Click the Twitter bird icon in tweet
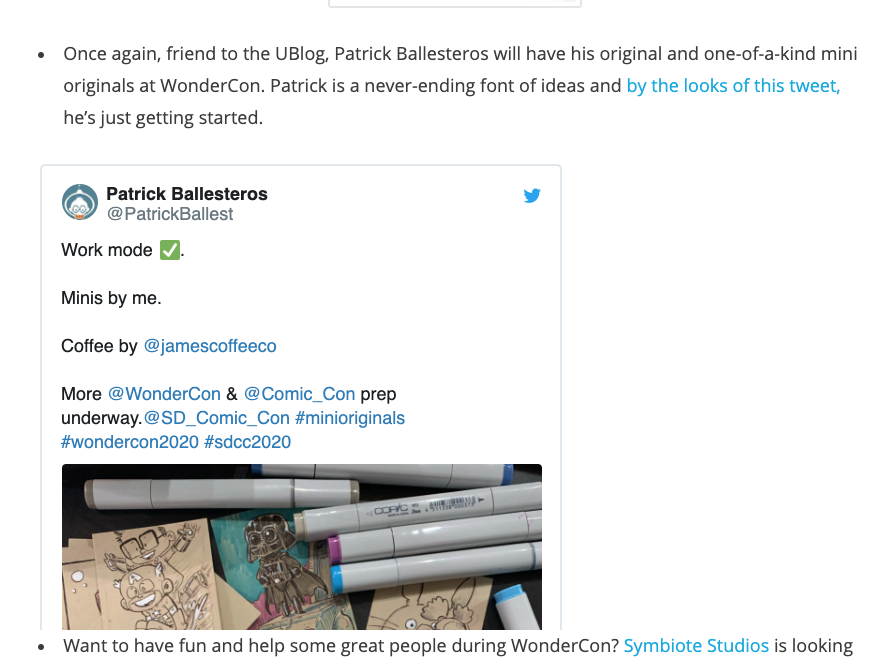Screen dimensions: 882x670 coord(532,196)
